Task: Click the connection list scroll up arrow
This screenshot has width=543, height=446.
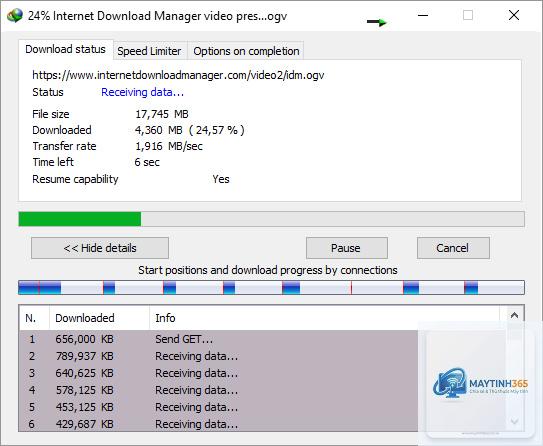Action: tap(514, 315)
